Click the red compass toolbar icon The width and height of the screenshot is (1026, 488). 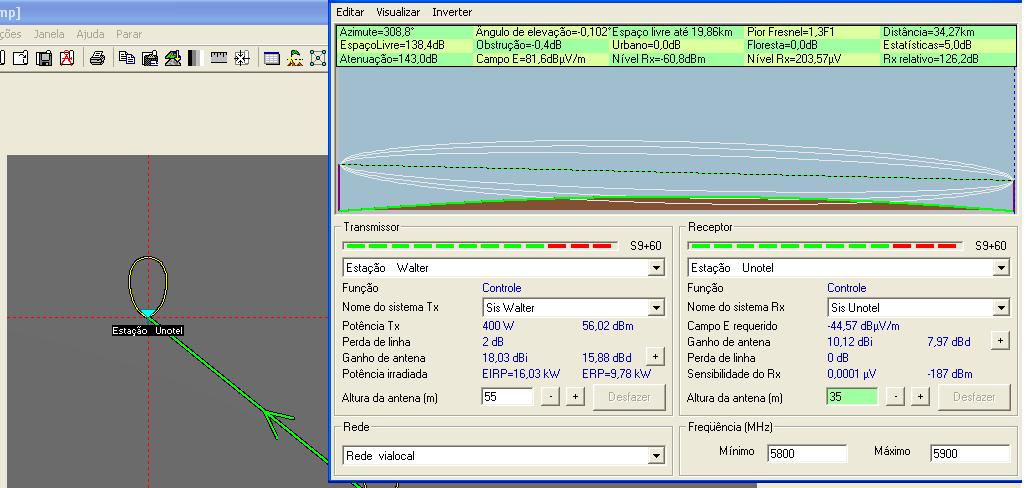(x=67, y=58)
